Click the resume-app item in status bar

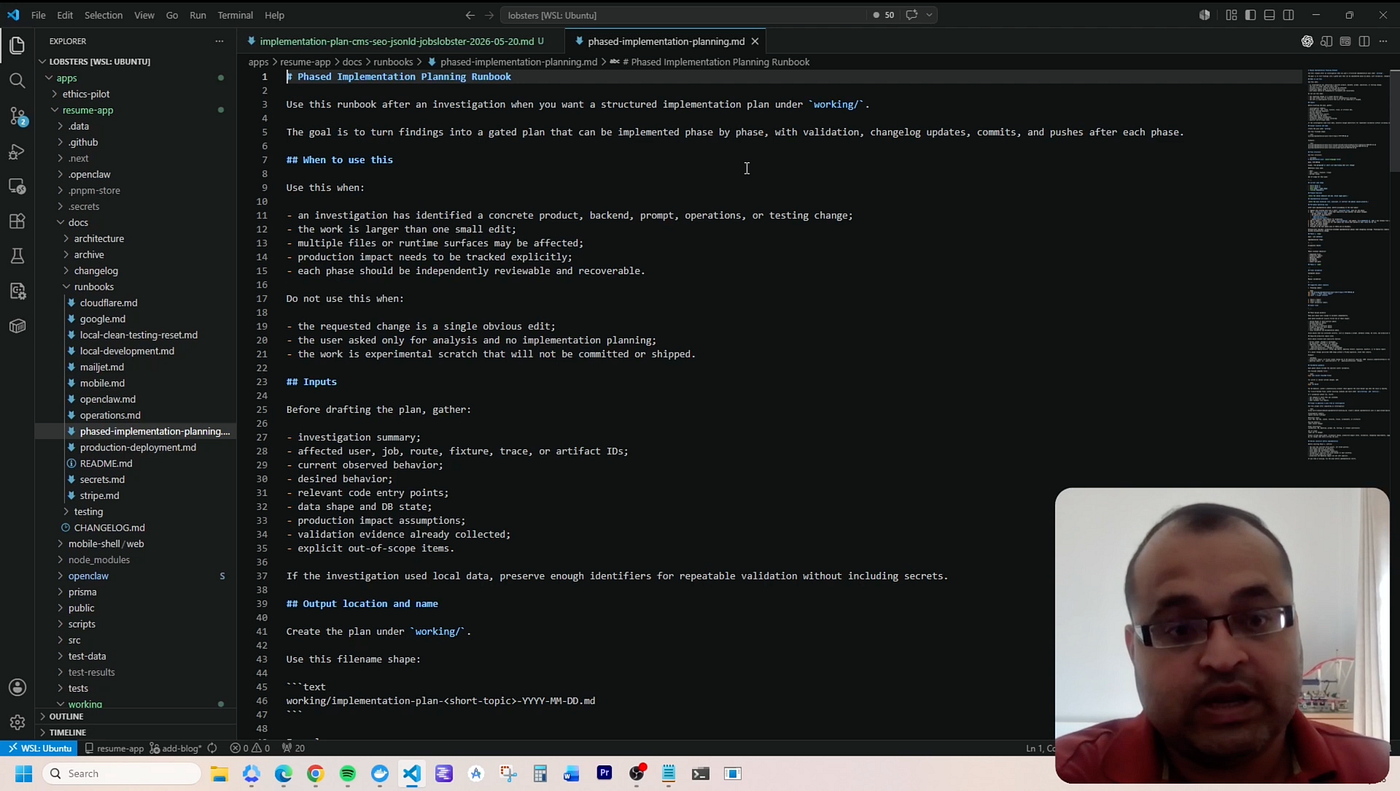coord(114,748)
